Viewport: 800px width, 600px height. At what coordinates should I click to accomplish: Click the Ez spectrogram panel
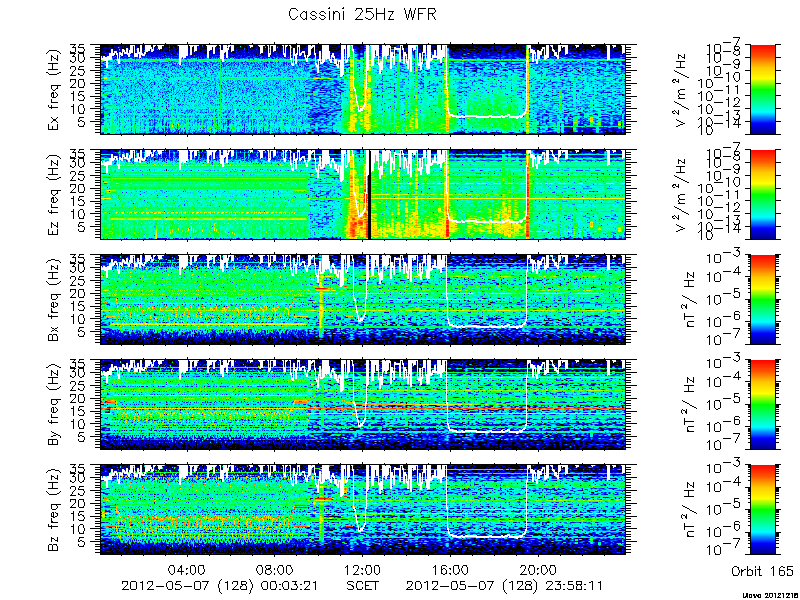click(x=363, y=194)
